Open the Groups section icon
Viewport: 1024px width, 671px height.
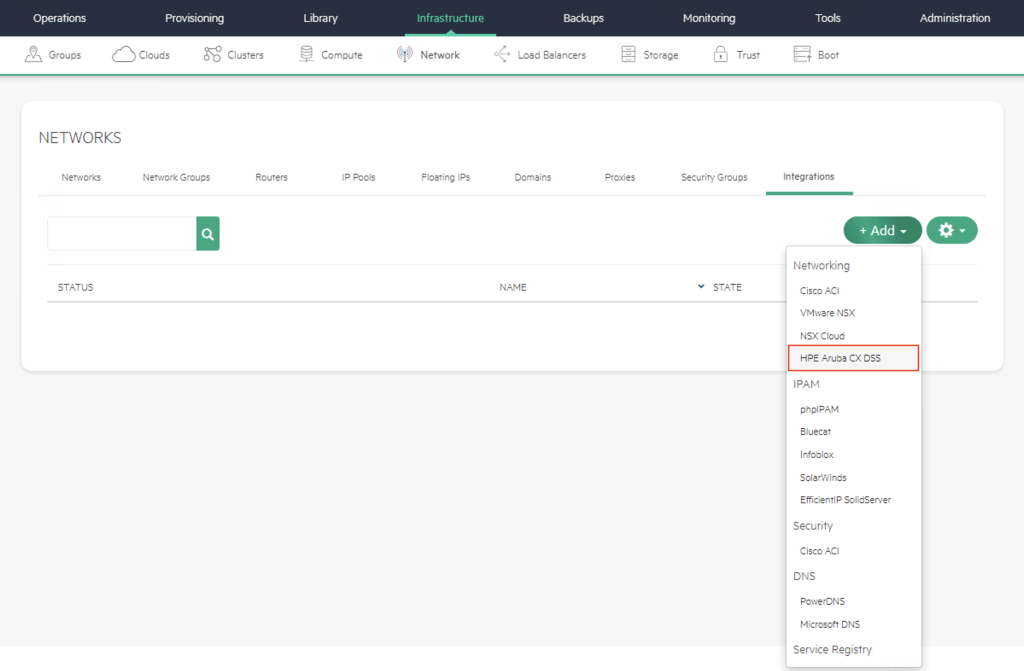coord(33,55)
